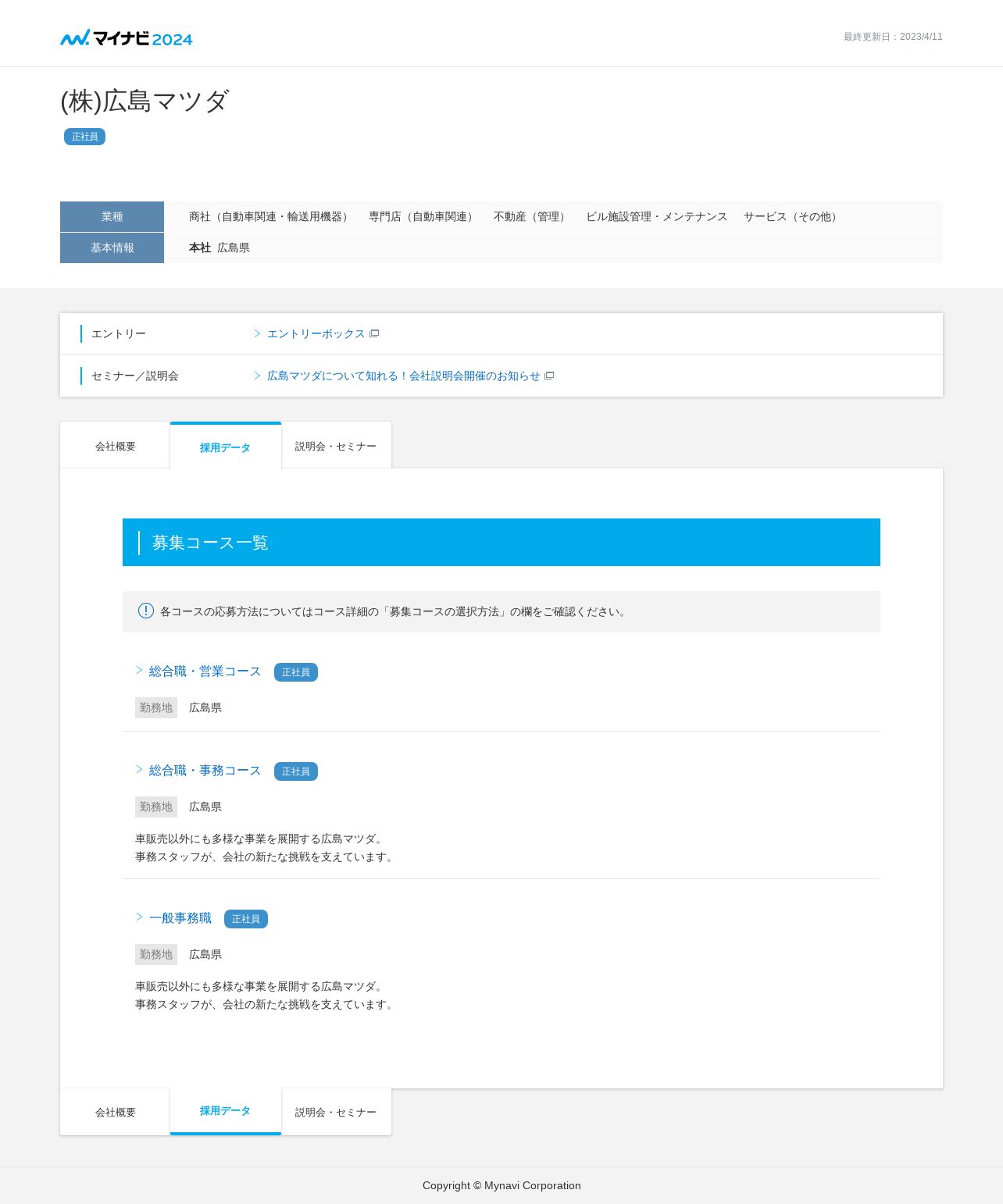The width and height of the screenshot is (1003, 1204).
Task: Click 広島県 location under 一般事務職
Action: click(205, 954)
